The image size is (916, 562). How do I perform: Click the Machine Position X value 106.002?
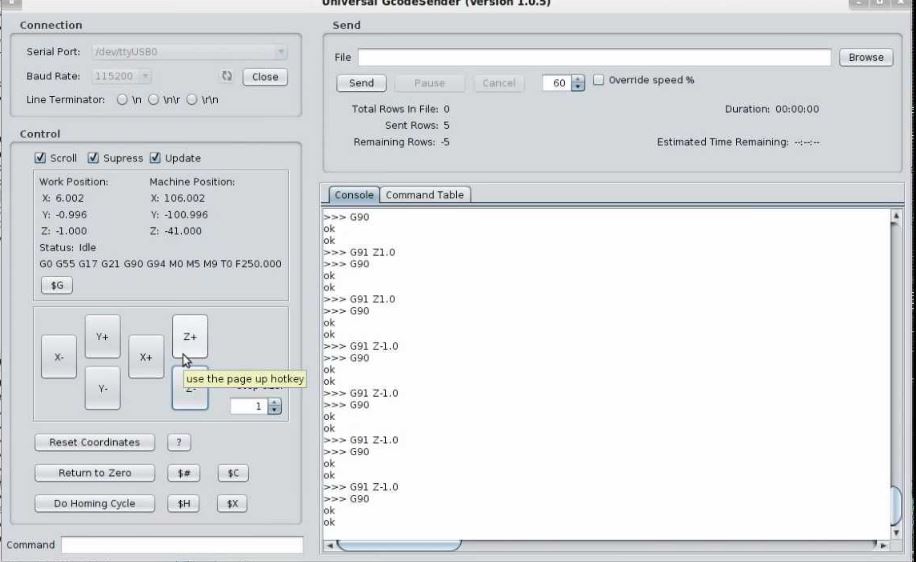tap(184, 198)
